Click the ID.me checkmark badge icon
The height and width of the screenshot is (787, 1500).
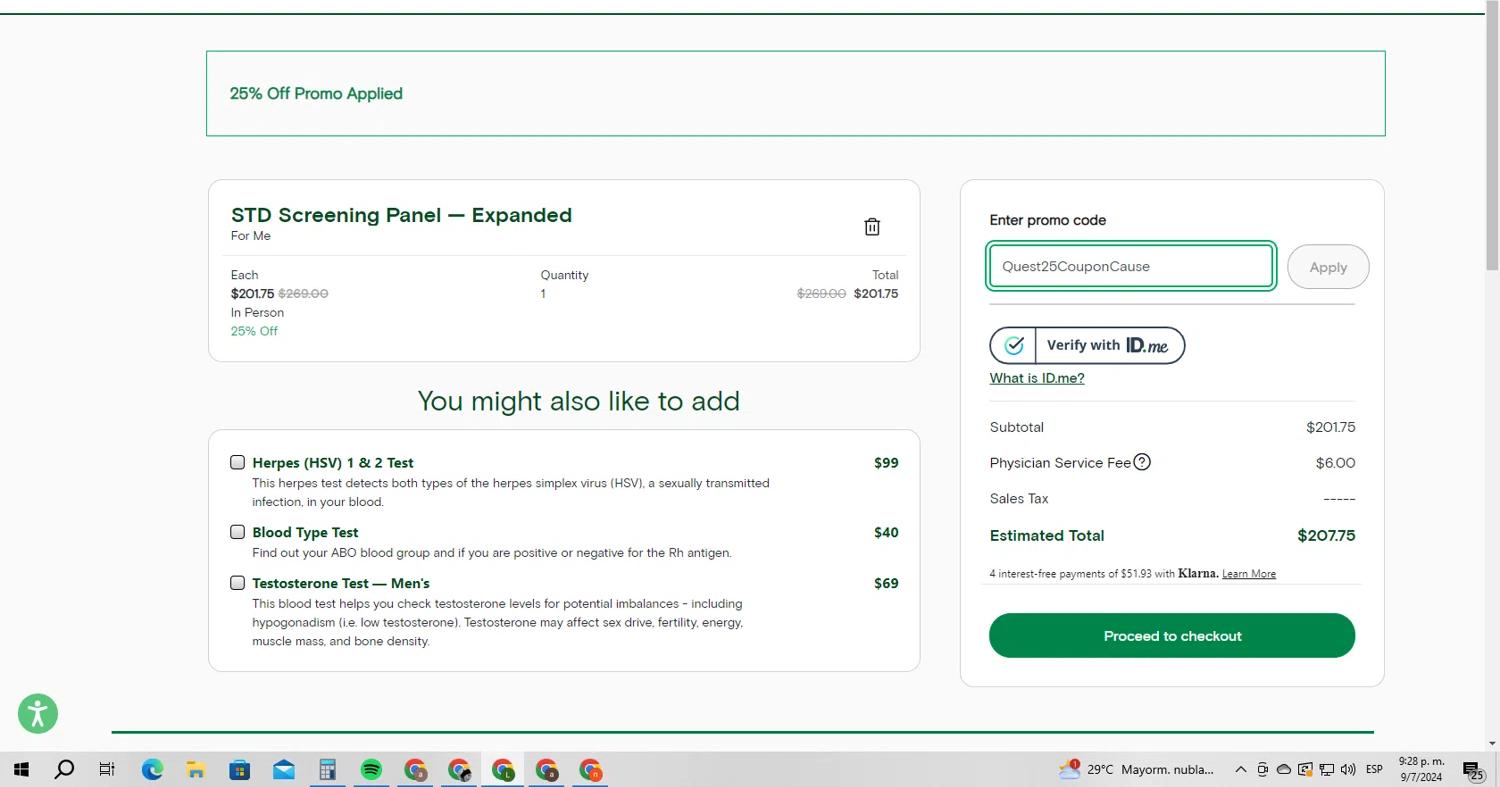[x=1014, y=345]
